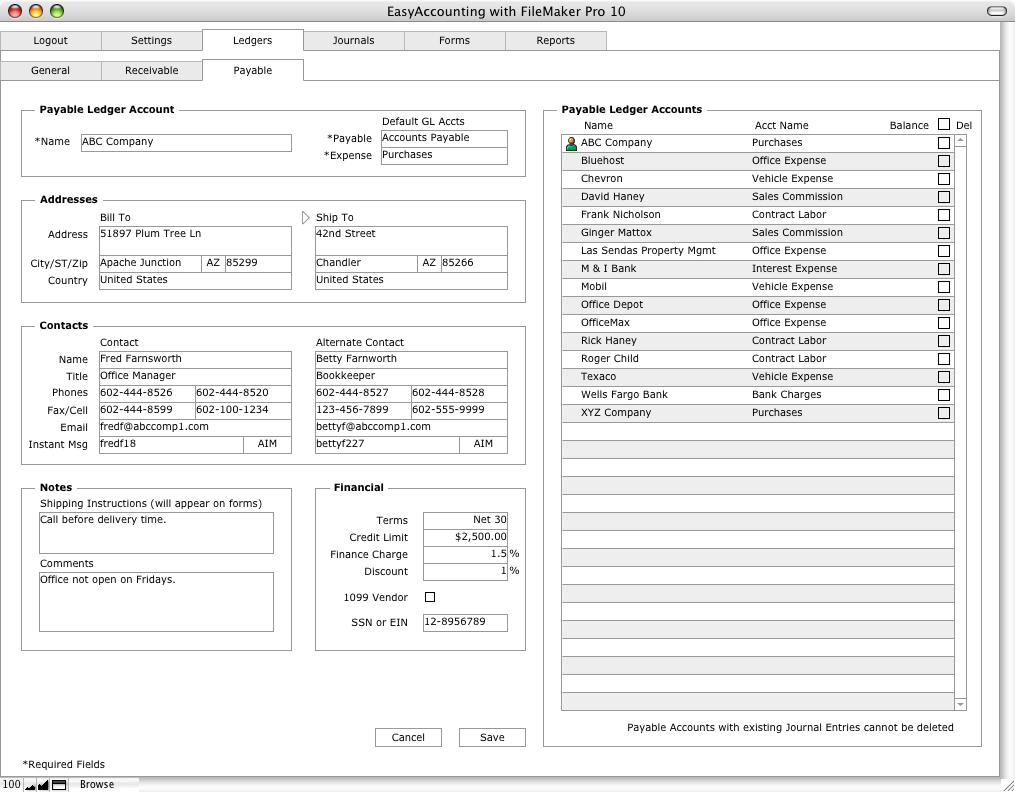Click the Alternate Contact title Bookkeeper field
This screenshot has width=1015, height=792.
[411, 377]
